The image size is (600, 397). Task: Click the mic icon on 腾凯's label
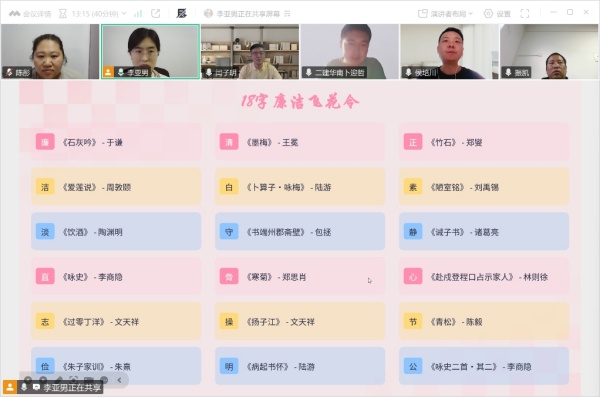508,72
